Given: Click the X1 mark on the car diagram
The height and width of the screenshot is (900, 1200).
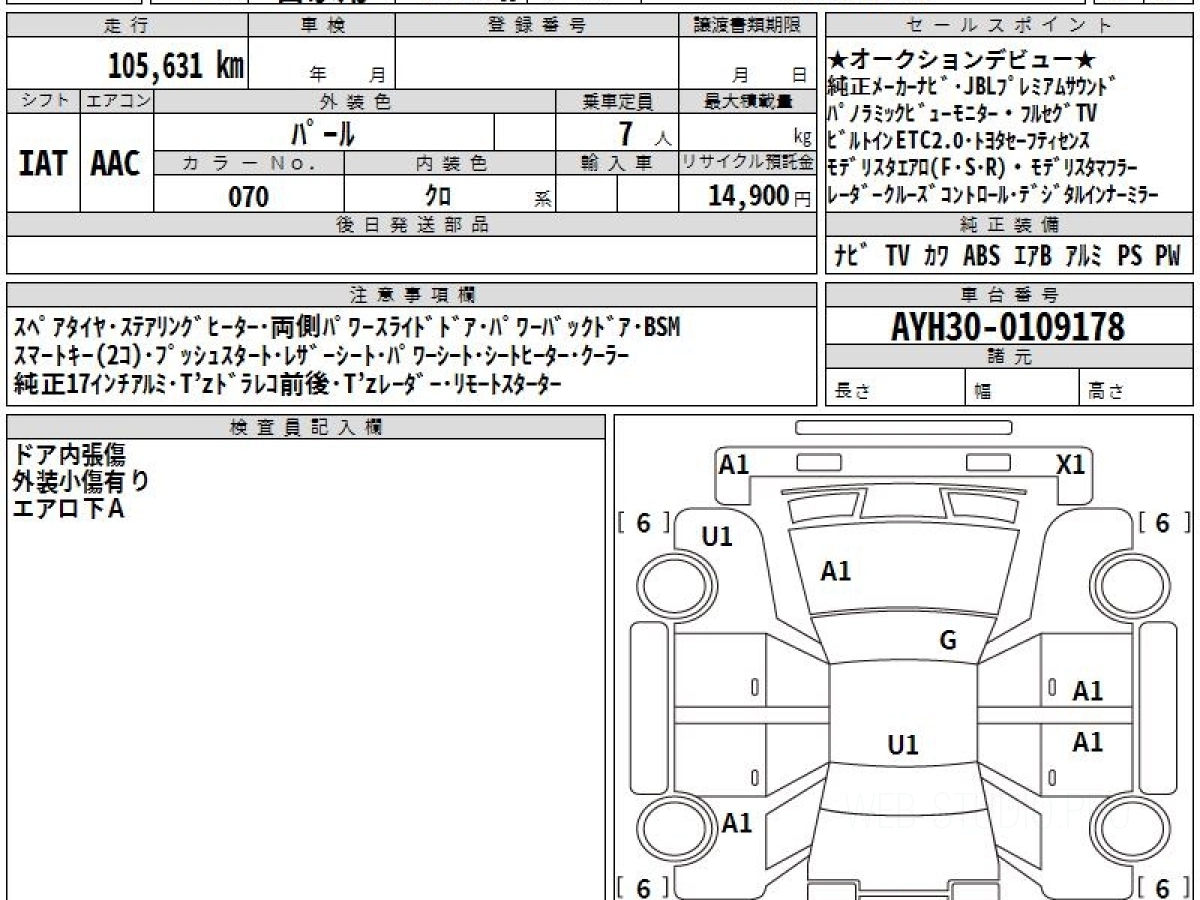Looking at the screenshot, I should pos(1072,464).
